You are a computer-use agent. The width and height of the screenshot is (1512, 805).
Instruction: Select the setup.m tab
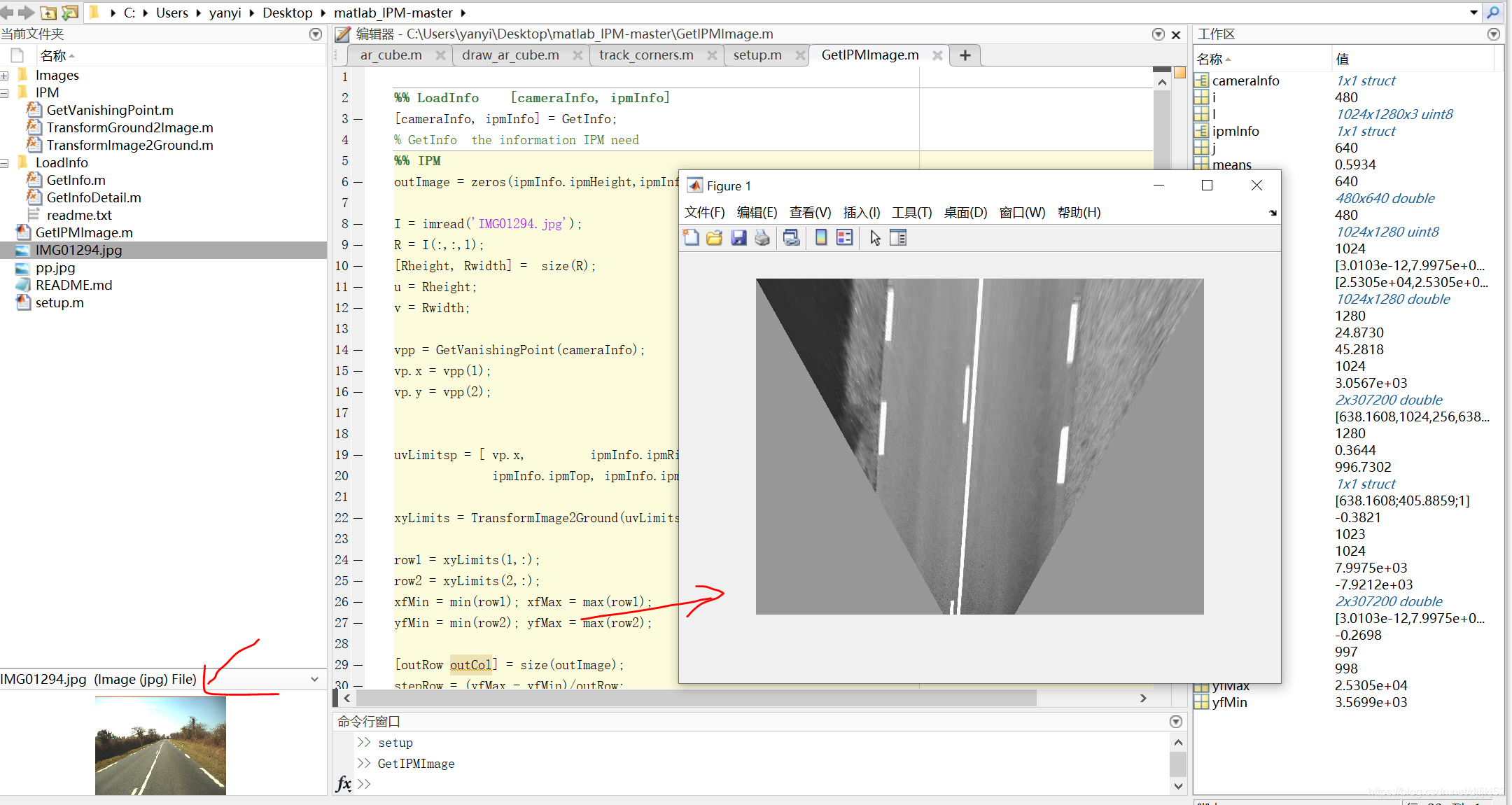756,55
